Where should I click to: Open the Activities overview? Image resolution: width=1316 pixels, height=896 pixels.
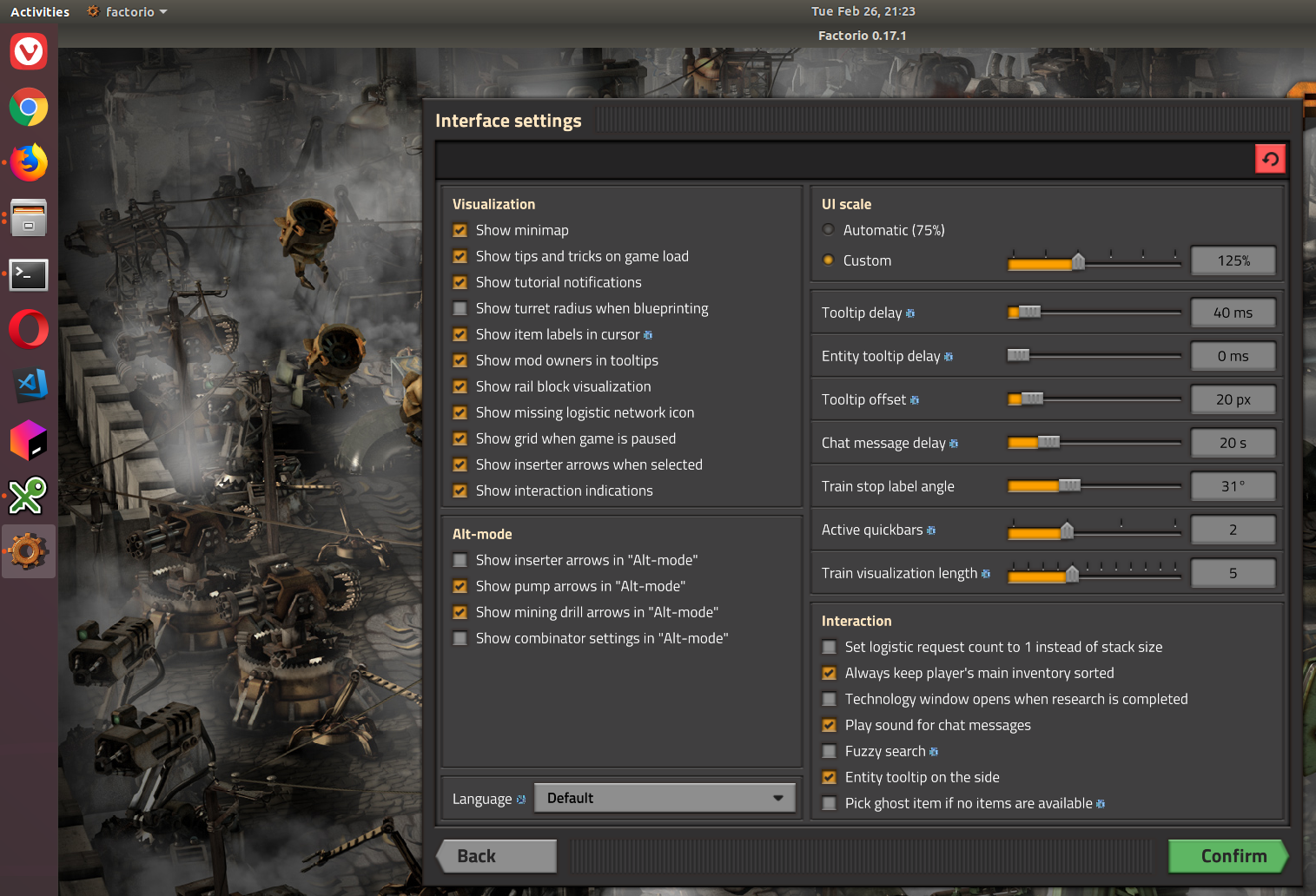(x=40, y=12)
